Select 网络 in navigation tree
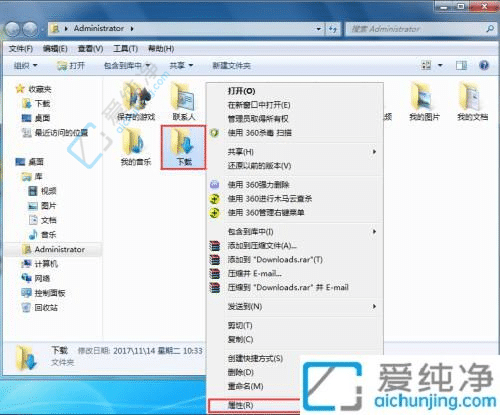500x415 pixels. [x=36, y=278]
